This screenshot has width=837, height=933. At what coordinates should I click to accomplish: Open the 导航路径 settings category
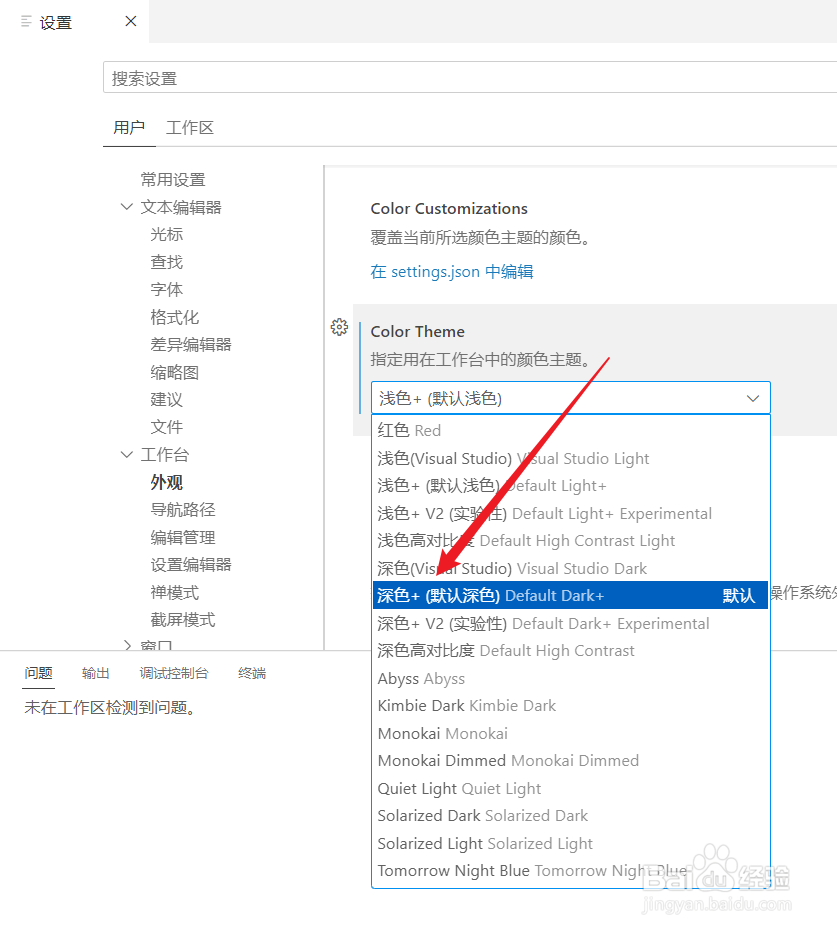(183, 509)
